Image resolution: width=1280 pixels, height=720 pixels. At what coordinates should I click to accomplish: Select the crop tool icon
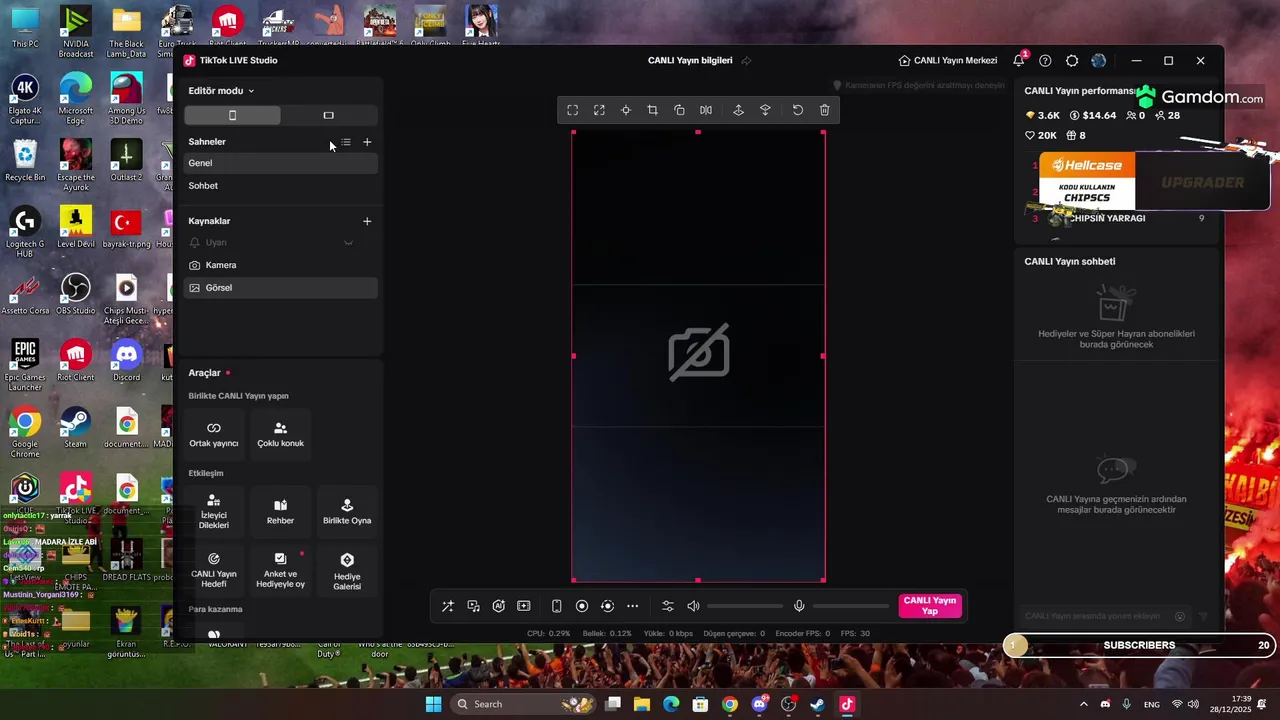(x=652, y=110)
